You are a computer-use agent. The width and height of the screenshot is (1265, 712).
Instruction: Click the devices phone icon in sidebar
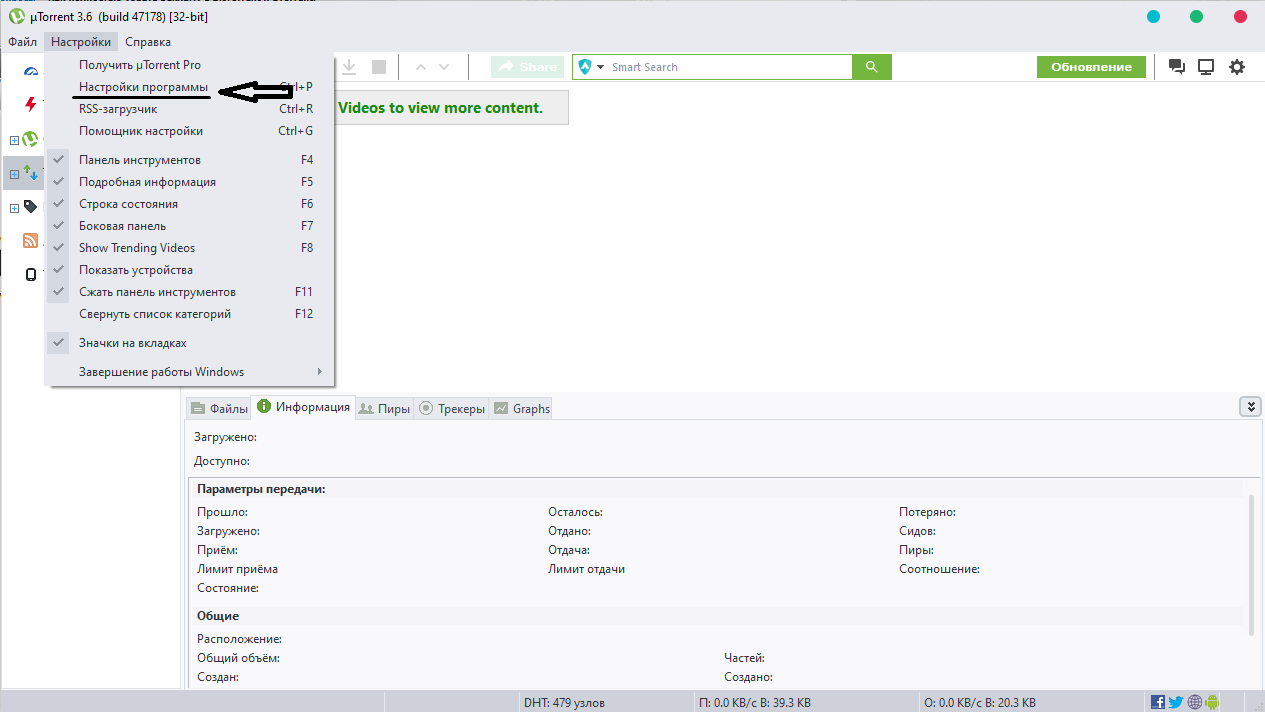[30, 274]
